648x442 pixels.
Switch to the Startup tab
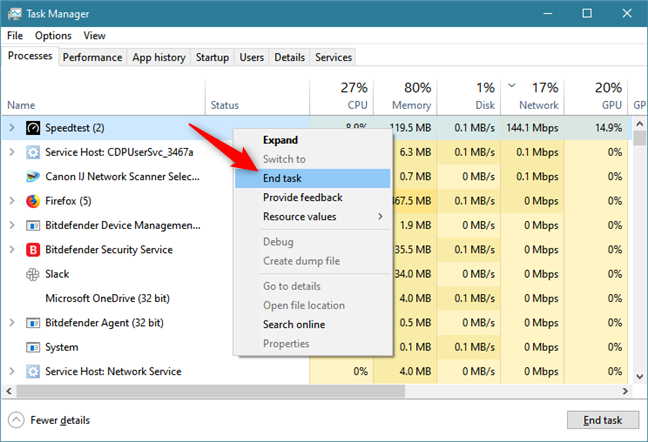[212, 57]
